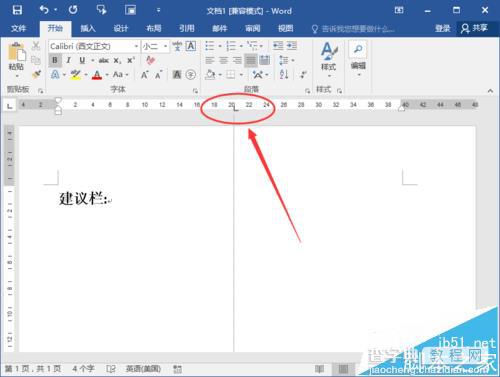Image resolution: width=500 pixels, height=377 pixels.
Task: Increase font size with grow font
Action: click(144, 75)
